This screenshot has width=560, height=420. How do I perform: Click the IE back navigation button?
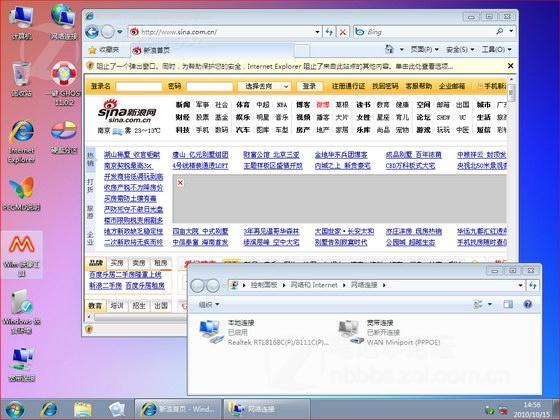92,32
